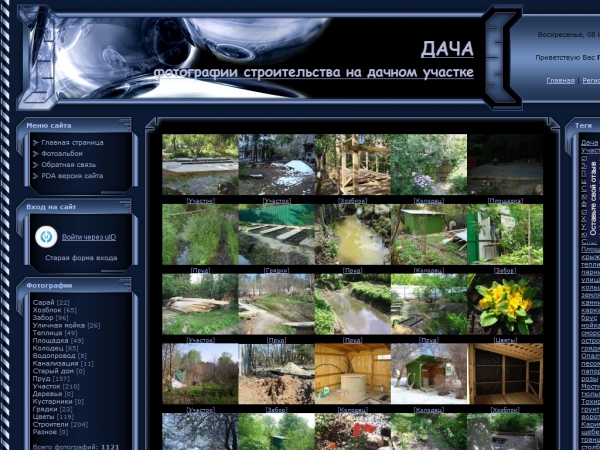Open Старый дом category
The image size is (600, 450).
click(x=53, y=371)
